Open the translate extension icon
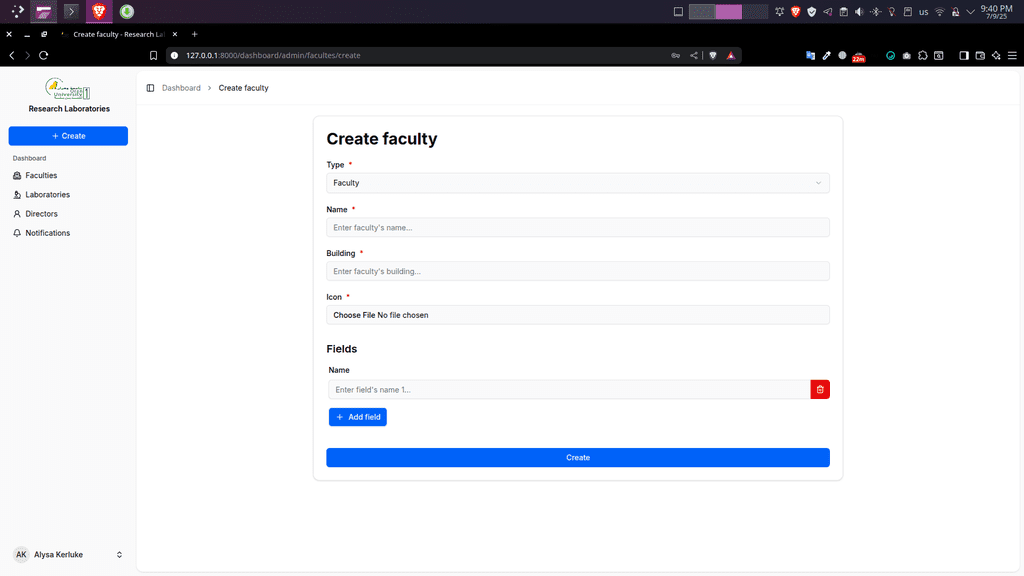 click(x=810, y=56)
